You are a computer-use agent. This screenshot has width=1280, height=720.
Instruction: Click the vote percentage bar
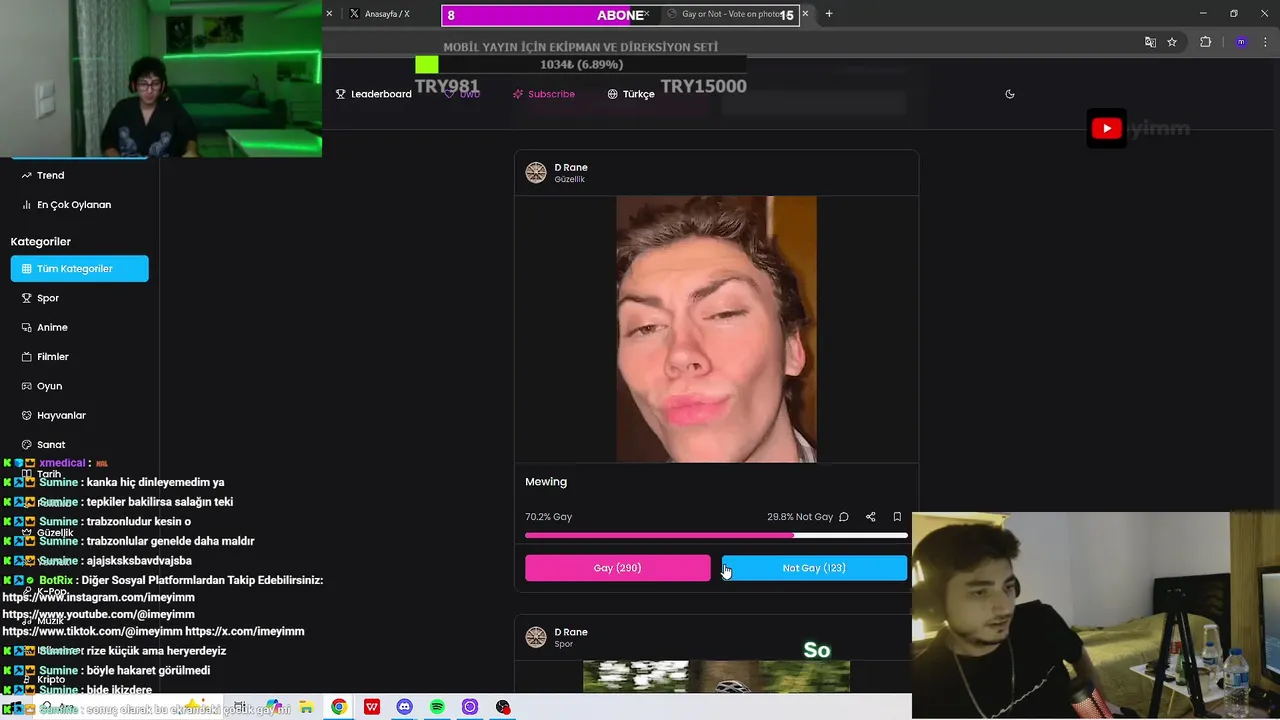[x=716, y=536]
